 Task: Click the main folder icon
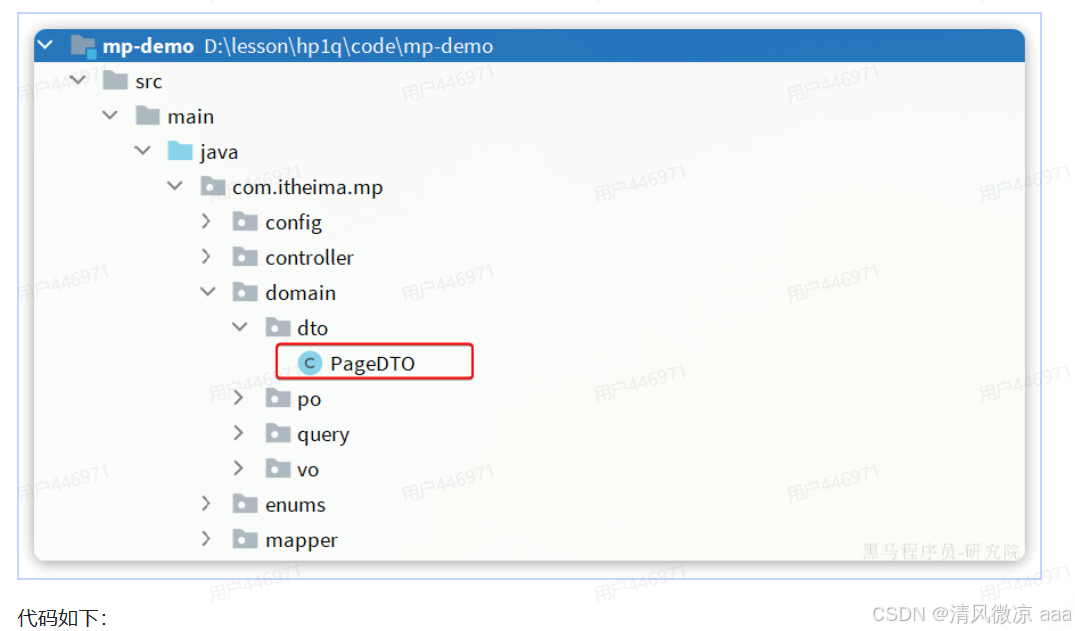tap(147, 116)
